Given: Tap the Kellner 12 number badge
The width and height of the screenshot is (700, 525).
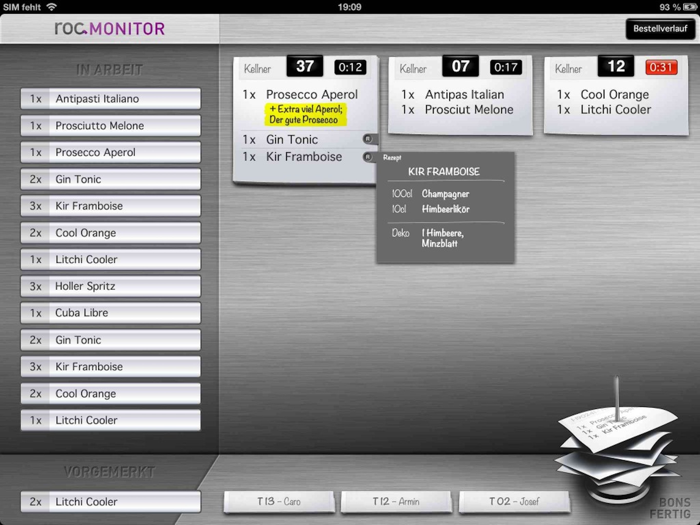Looking at the screenshot, I should 616,66.
